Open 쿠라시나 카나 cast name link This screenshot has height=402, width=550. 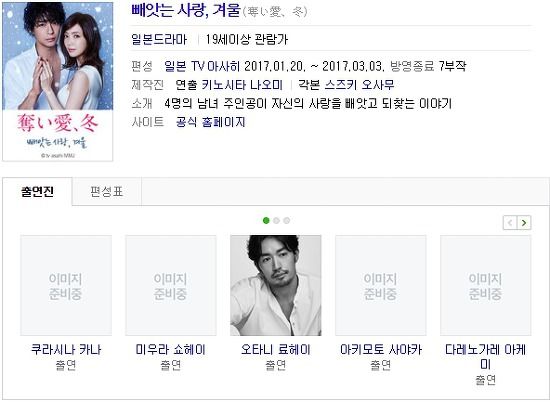(66, 349)
